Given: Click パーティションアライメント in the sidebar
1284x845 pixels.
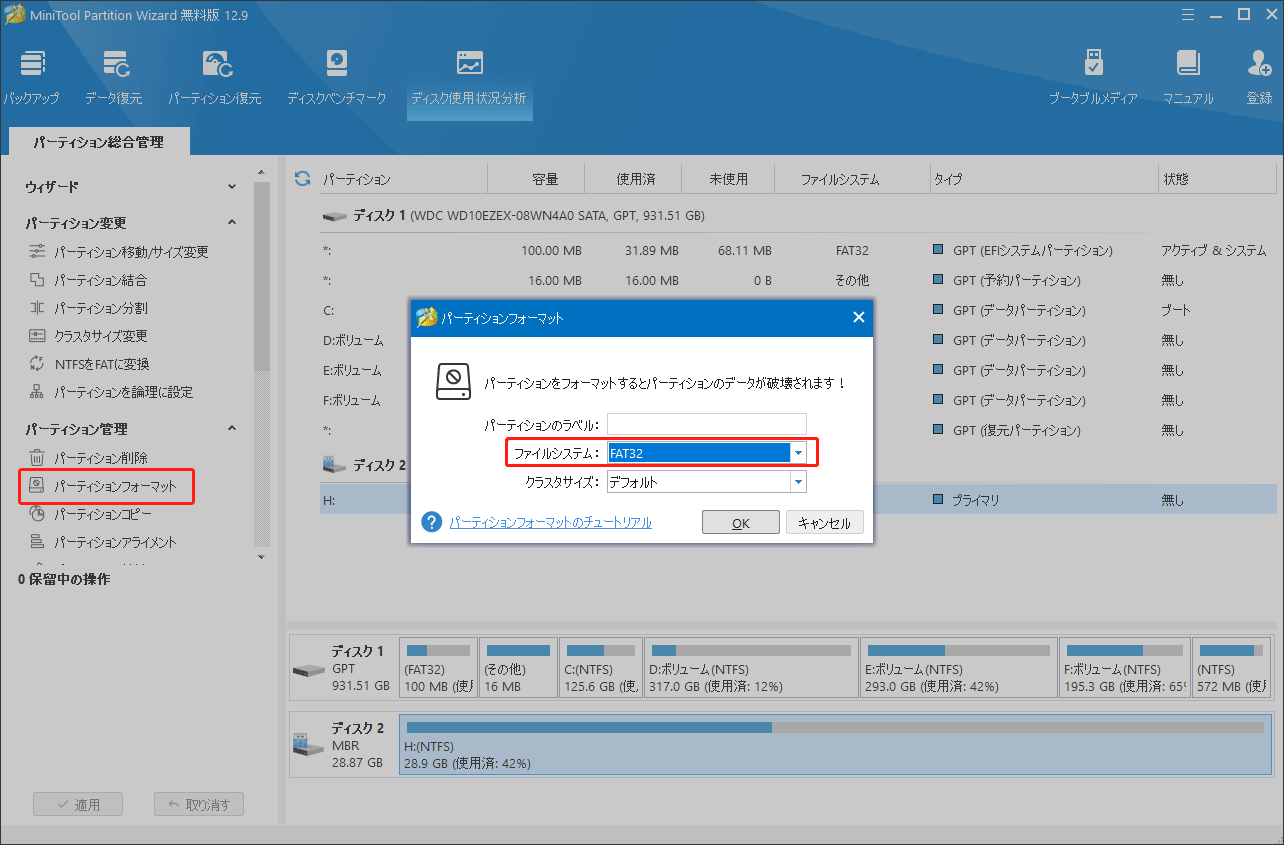Looking at the screenshot, I should (102, 542).
